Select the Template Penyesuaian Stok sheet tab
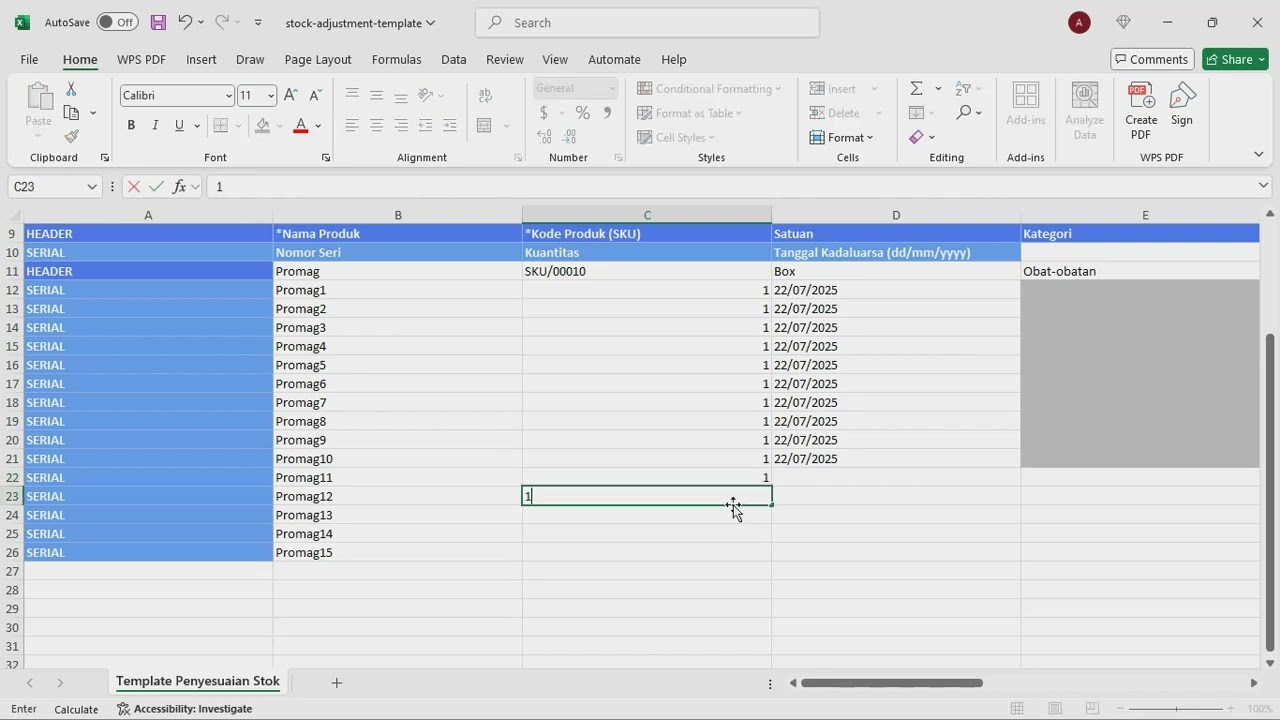 (x=198, y=682)
